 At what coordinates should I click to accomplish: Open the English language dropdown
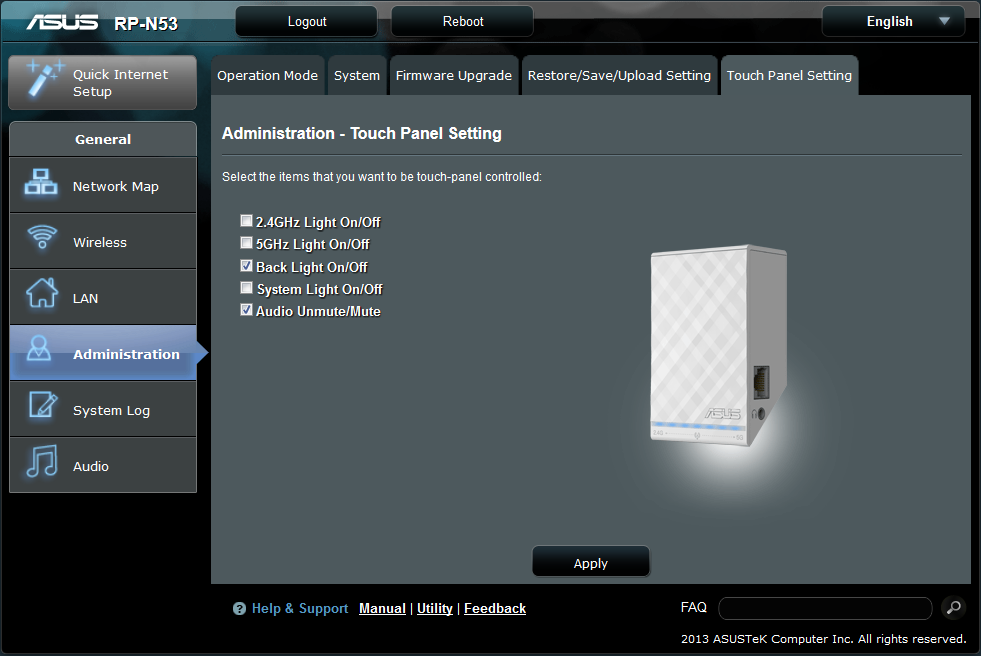point(892,21)
